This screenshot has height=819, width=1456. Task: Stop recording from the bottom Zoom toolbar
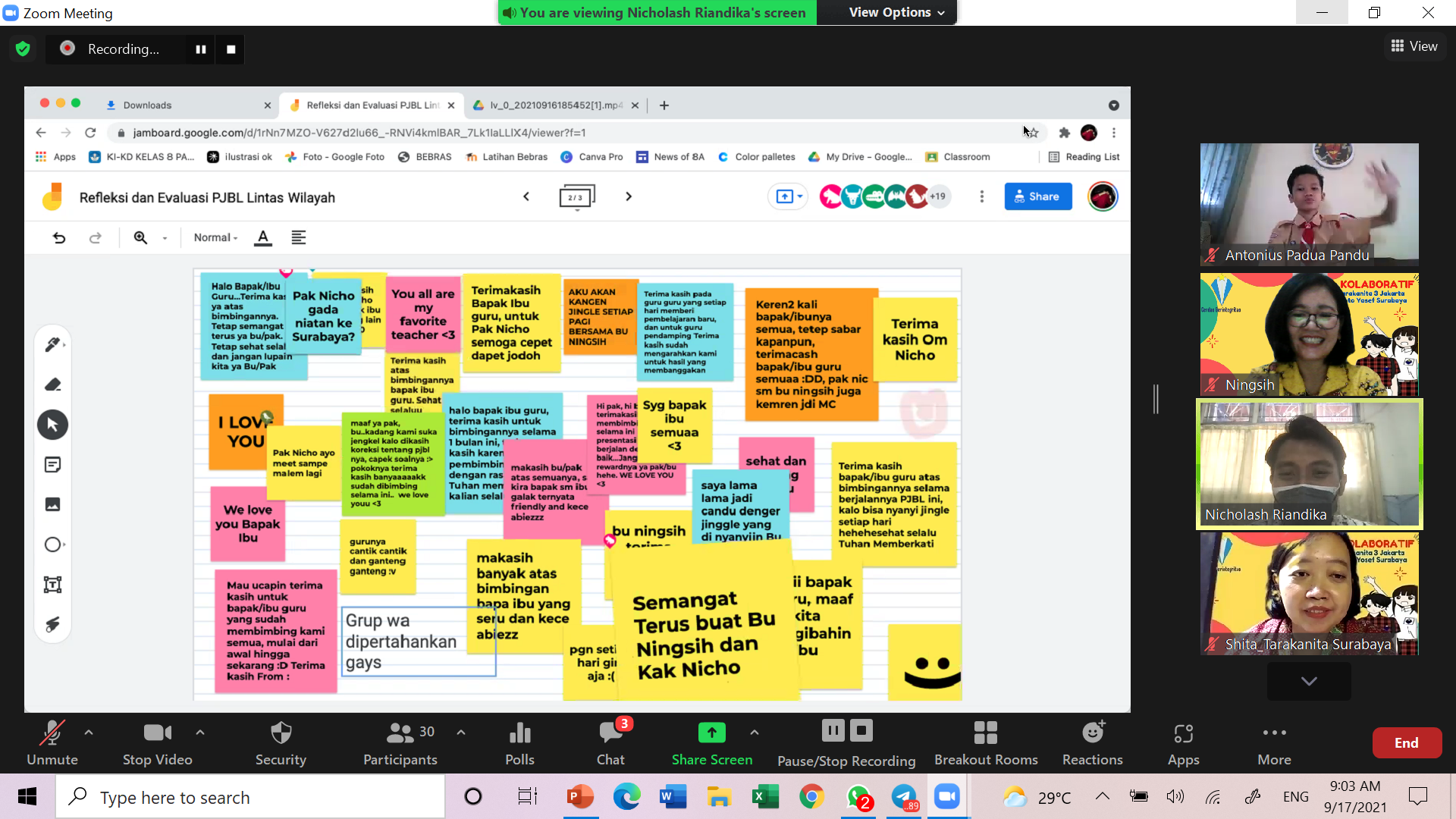[861, 731]
